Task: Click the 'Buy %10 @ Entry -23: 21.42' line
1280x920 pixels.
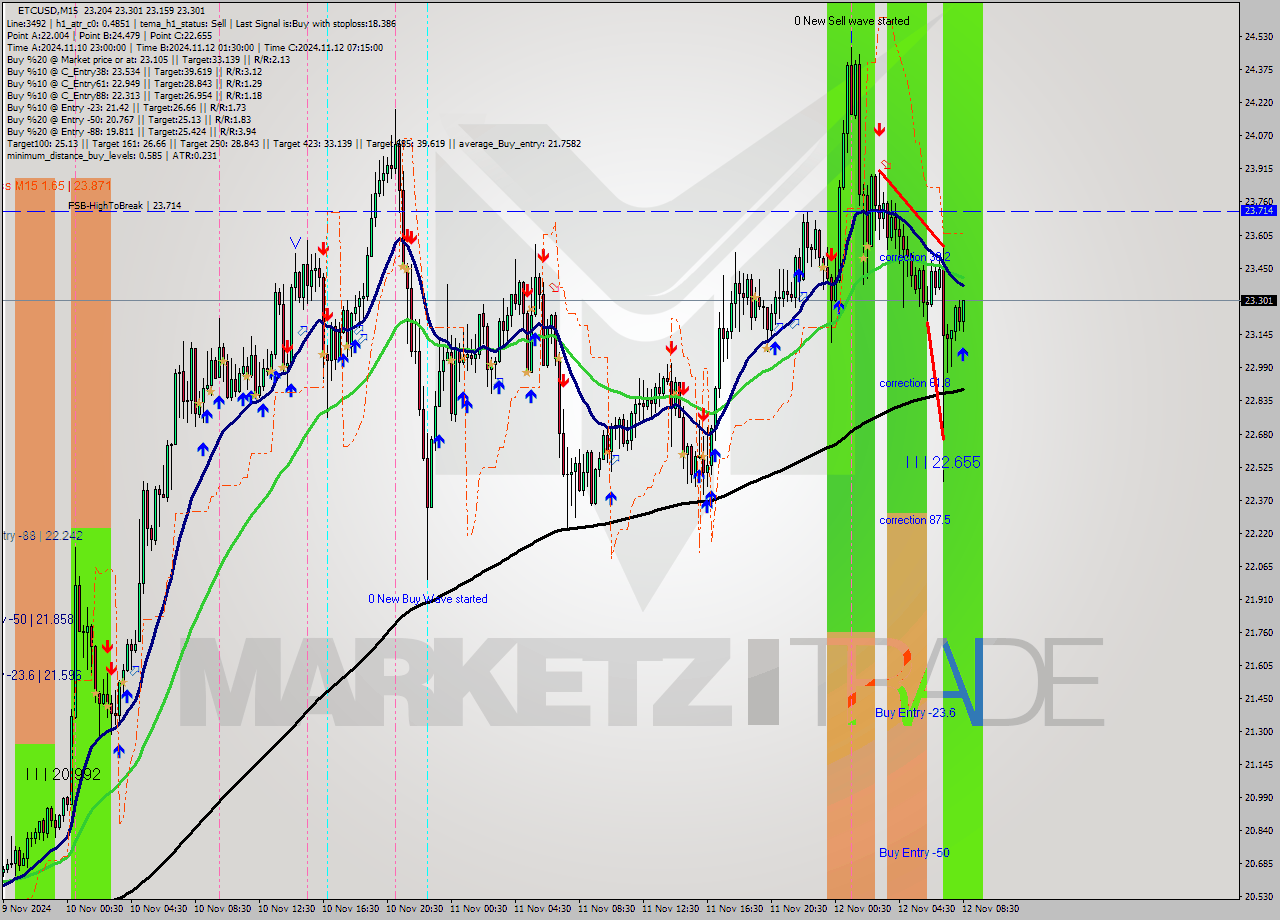Action: click(126, 107)
